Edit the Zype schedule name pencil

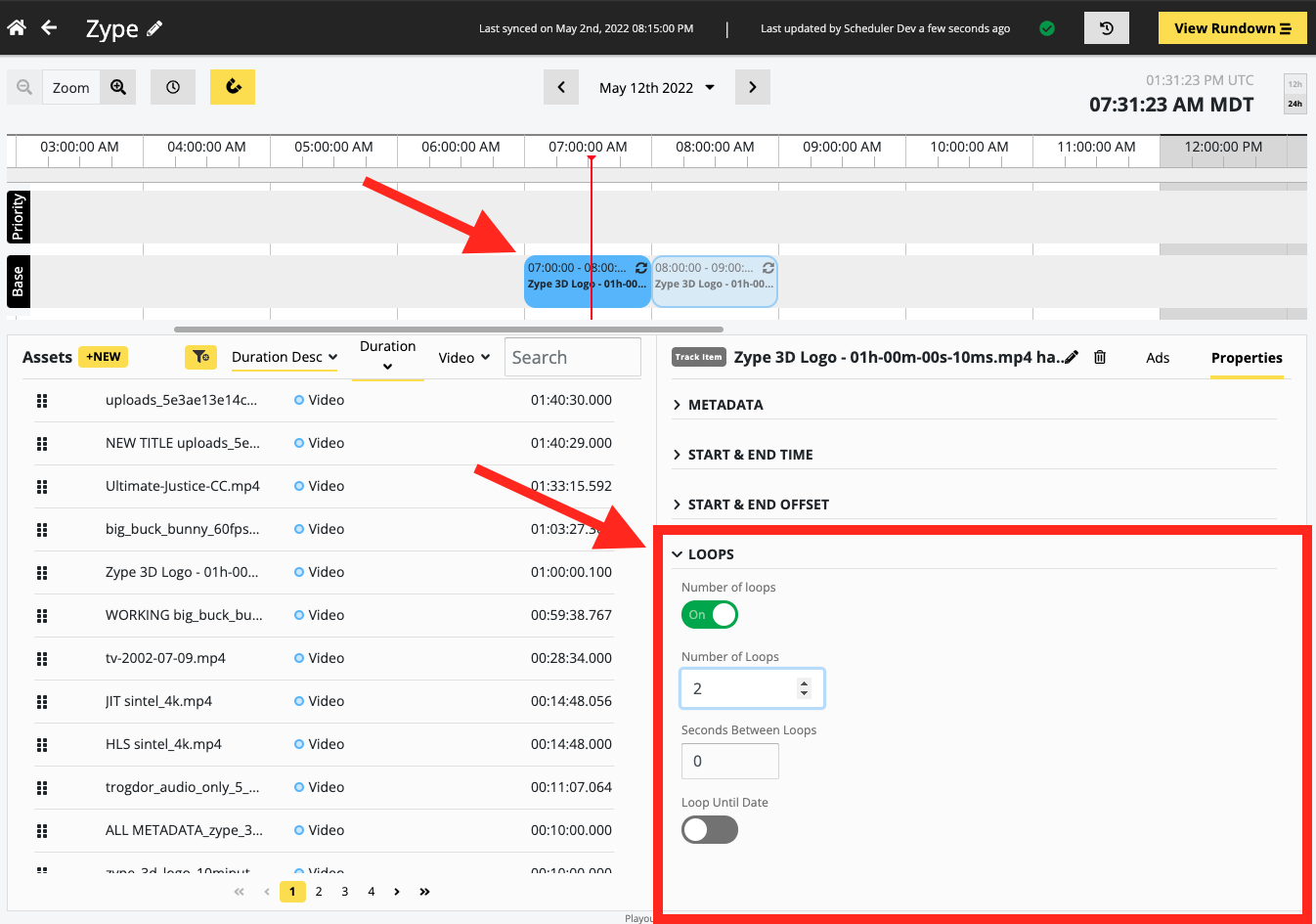pos(154,28)
